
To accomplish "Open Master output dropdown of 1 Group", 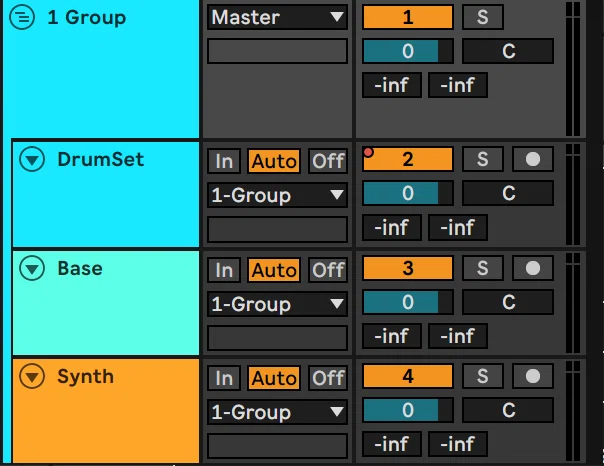I will pos(277,17).
